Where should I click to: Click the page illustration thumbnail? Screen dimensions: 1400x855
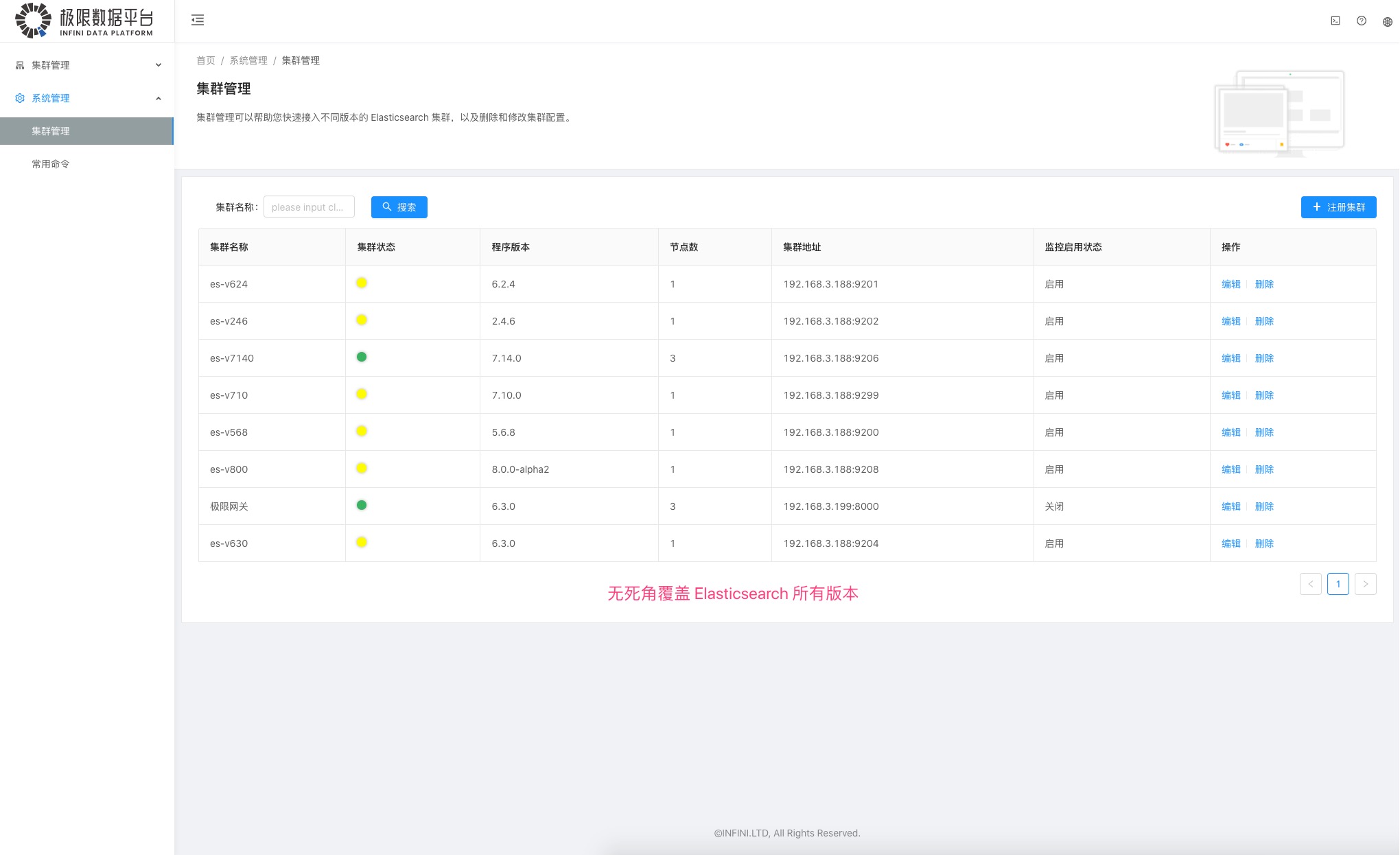(x=1279, y=113)
